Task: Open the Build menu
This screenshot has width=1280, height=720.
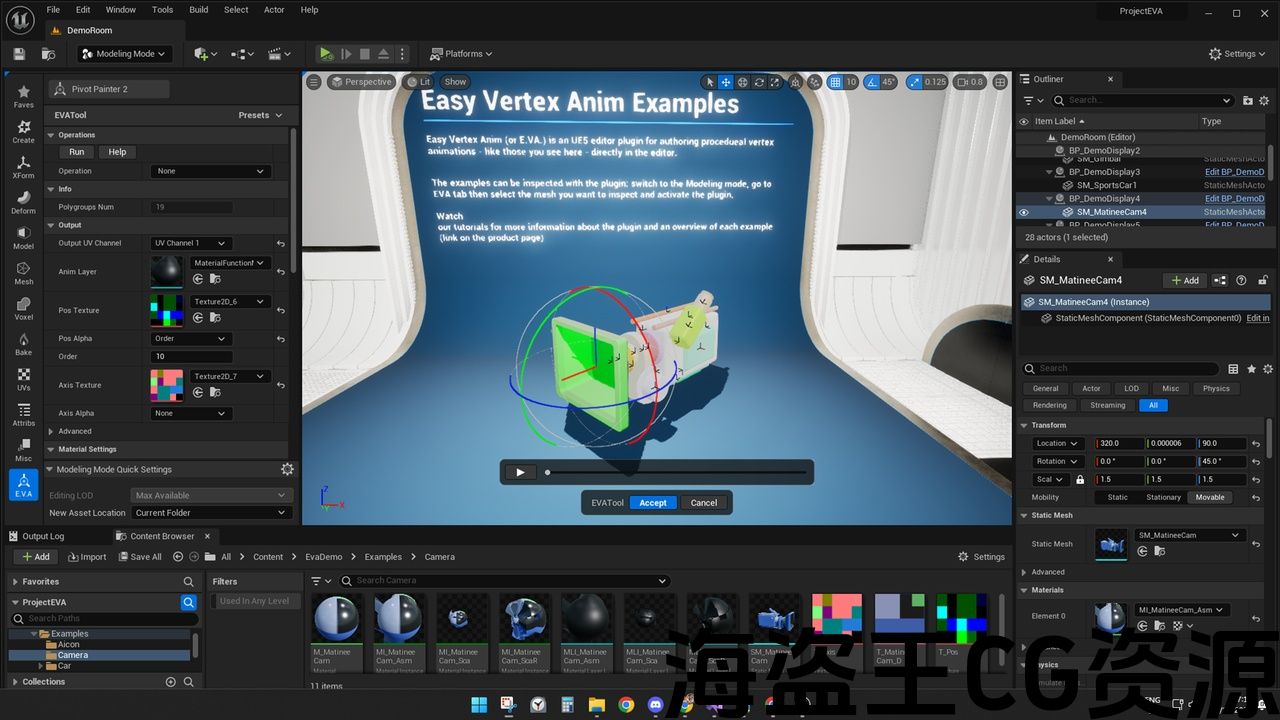Action: [x=199, y=10]
